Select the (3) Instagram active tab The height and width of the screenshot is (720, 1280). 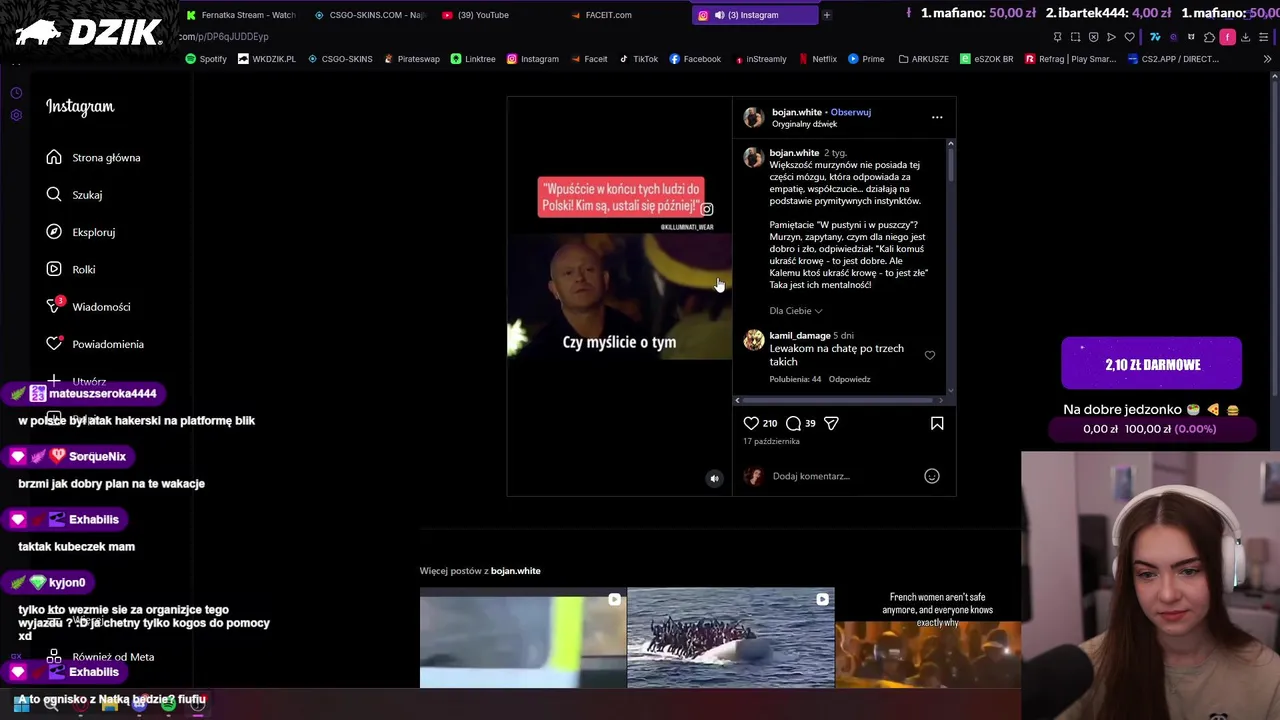753,15
